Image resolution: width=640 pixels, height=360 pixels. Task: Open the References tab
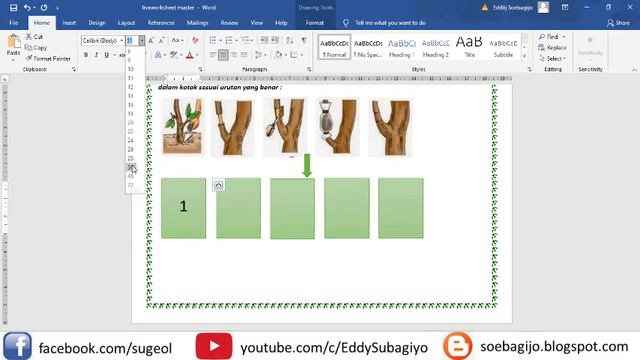(161, 23)
